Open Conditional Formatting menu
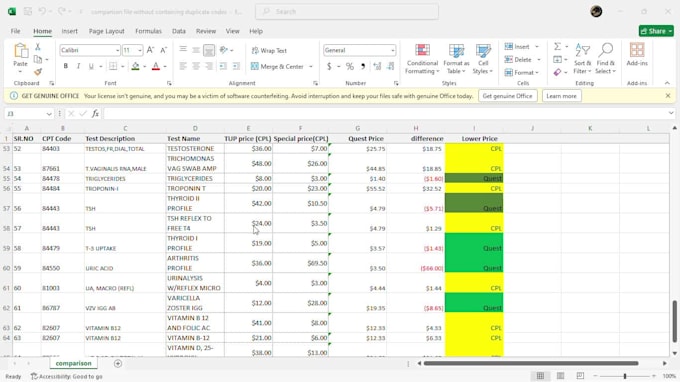 (422, 59)
